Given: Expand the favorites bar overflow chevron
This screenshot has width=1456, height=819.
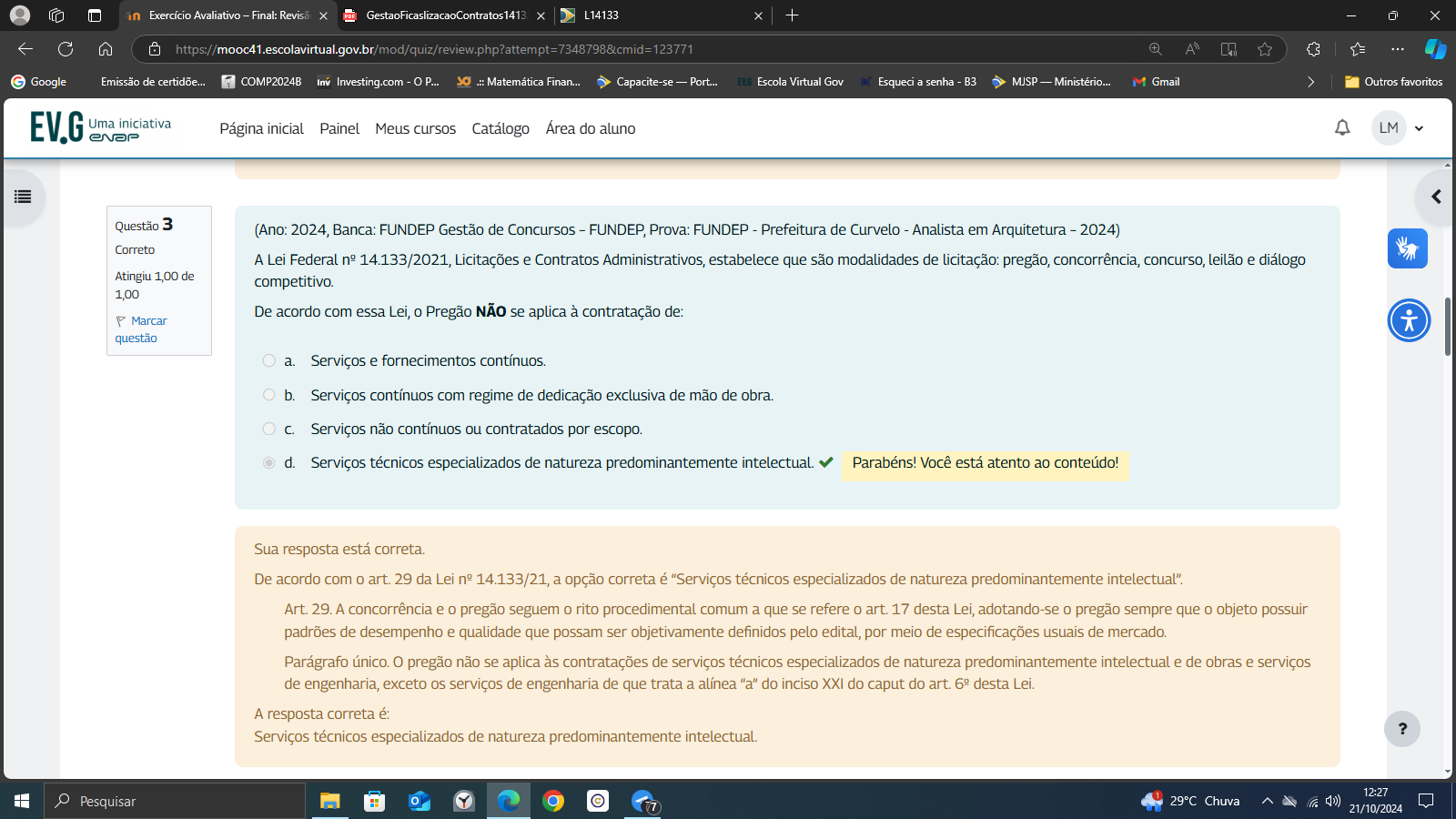Looking at the screenshot, I should click(1310, 82).
